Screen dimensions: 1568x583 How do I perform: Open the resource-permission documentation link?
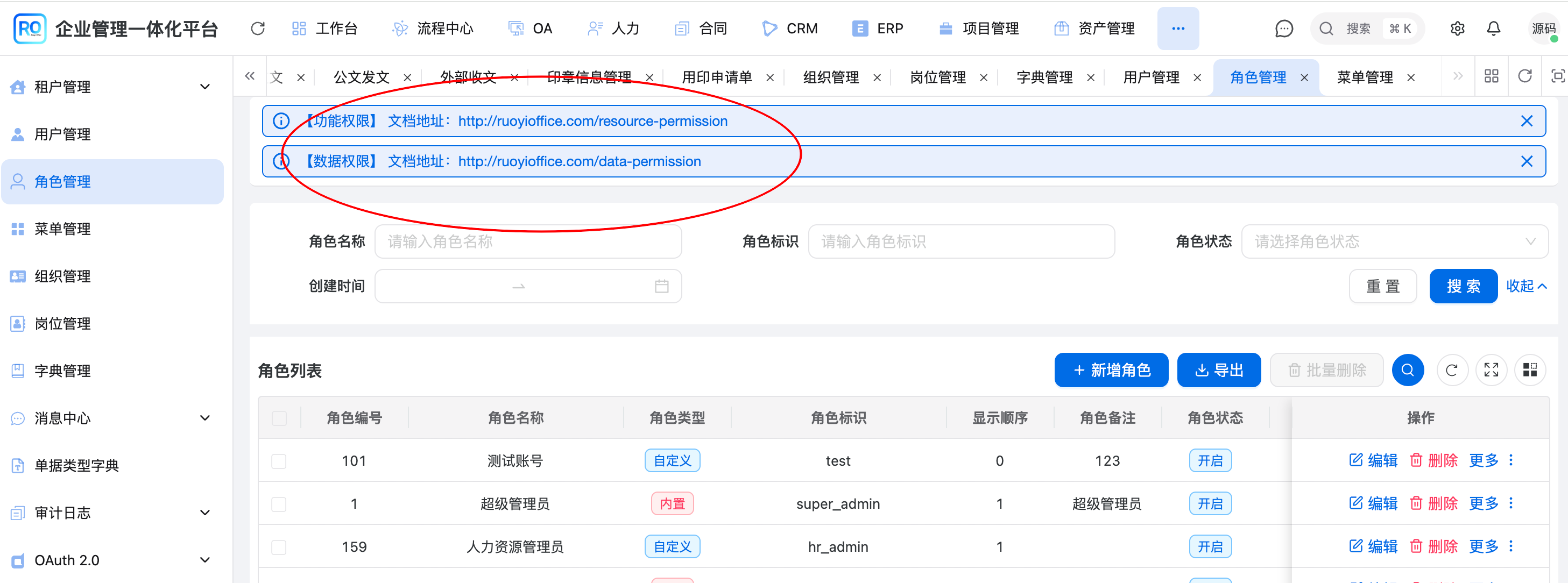click(x=593, y=121)
